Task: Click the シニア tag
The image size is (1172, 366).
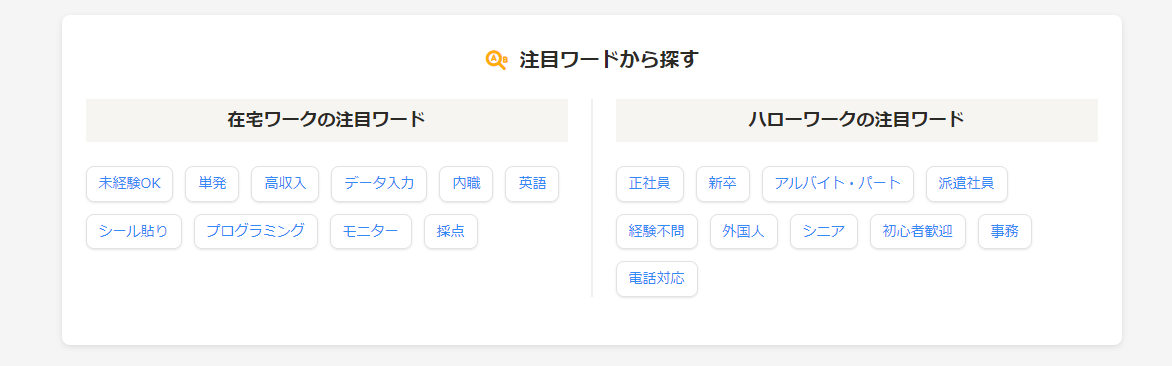Action: (824, 232)
